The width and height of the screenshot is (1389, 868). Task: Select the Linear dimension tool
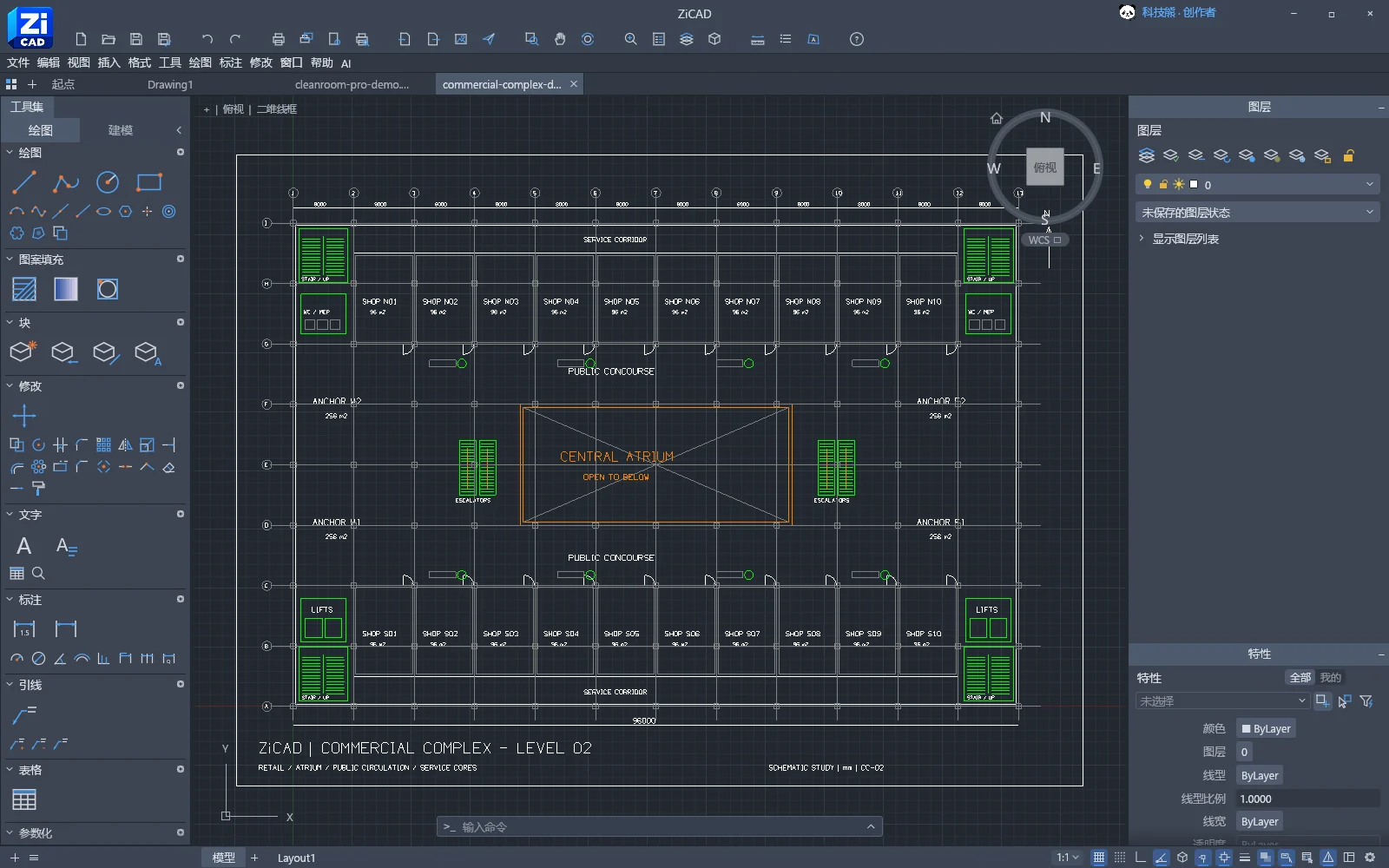(24, 628)
